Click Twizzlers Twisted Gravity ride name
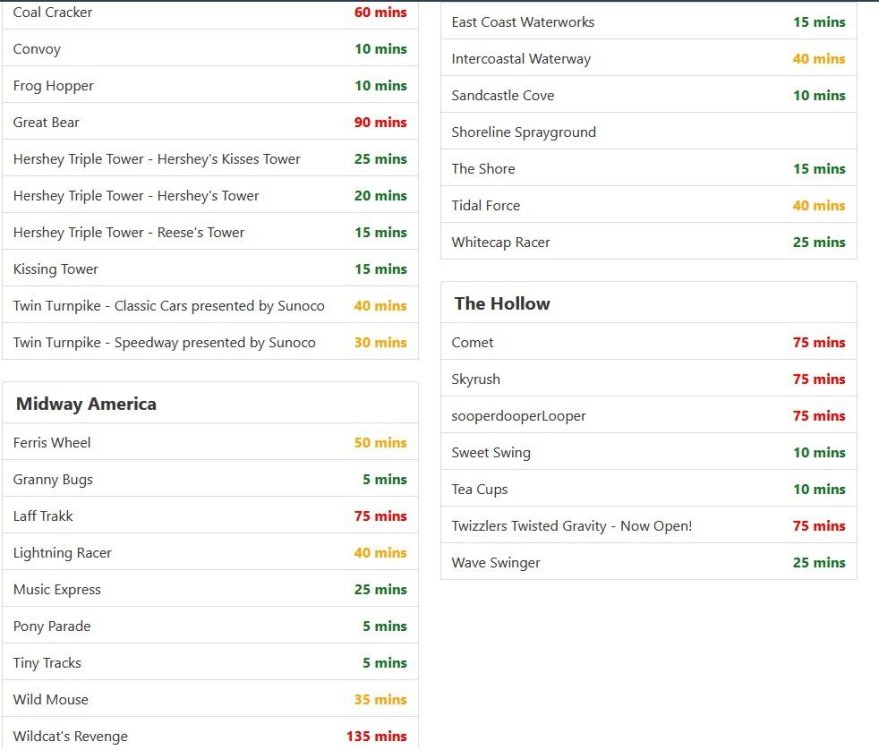Image resolution: width=879 pixels, height=750 pixels. 572,526
